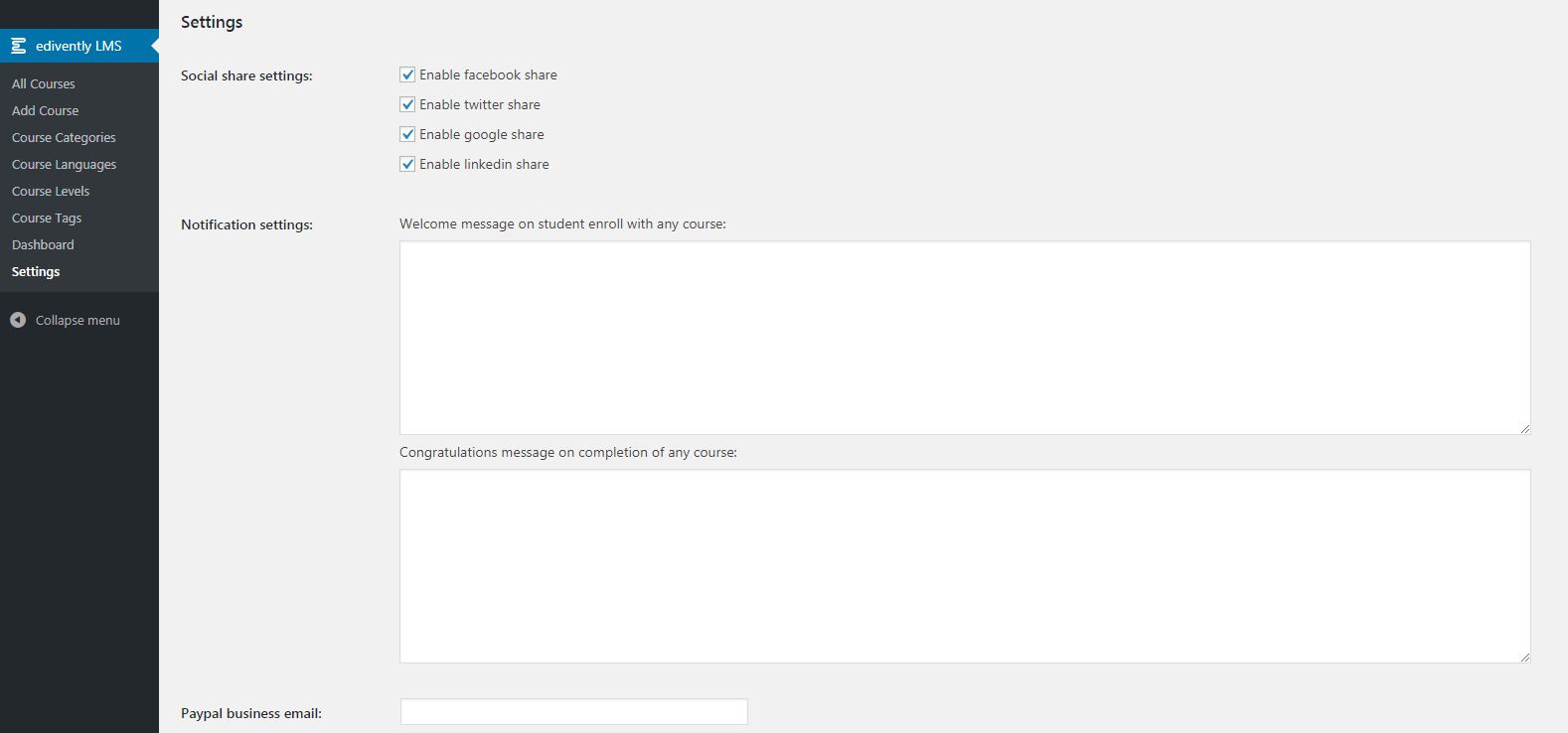Open Course Levels submenu item
1568x733 pixels.
coord(51,191)
